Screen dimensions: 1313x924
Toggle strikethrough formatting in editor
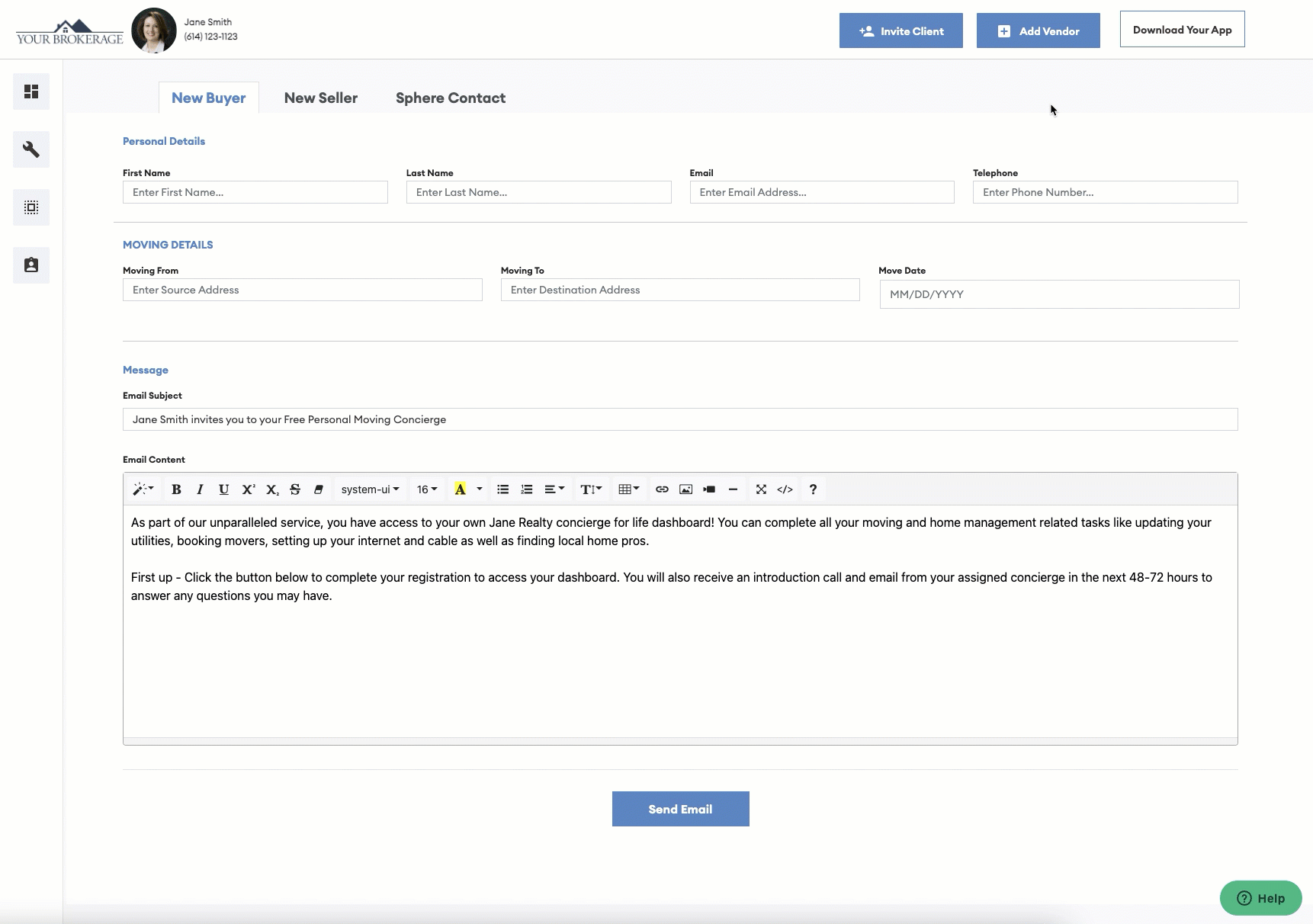coord(295,489)
